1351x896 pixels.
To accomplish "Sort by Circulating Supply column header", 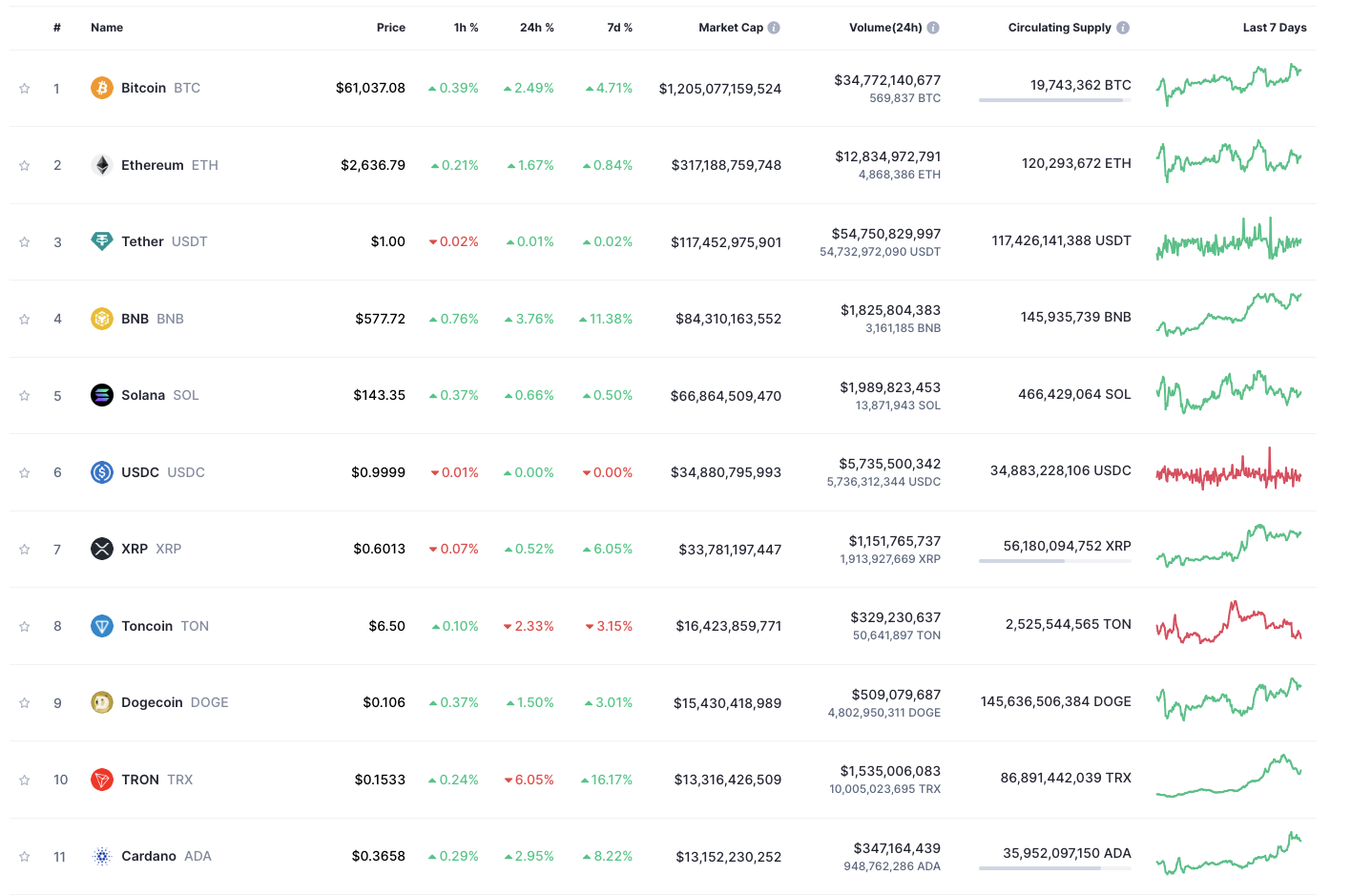I will 1060,28.
